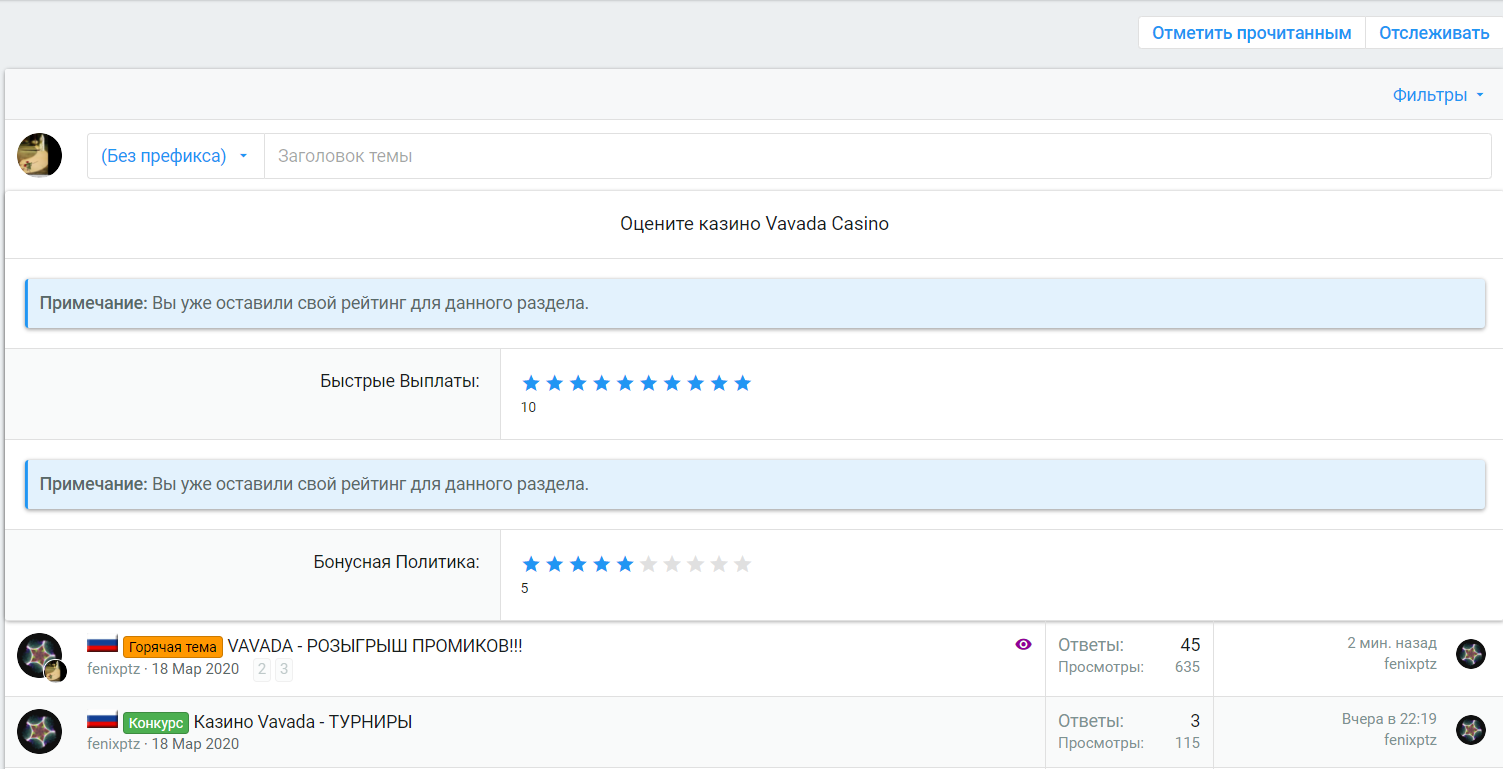
Task: Open thread Казино Vavada - ТУРНИРЫ
Action: tap(303, 722)
